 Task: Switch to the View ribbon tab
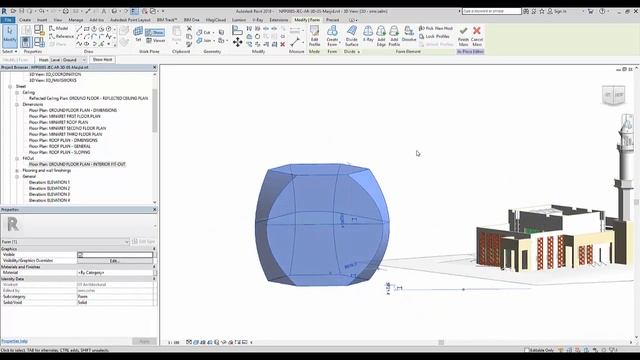click(x=58, y=20)
